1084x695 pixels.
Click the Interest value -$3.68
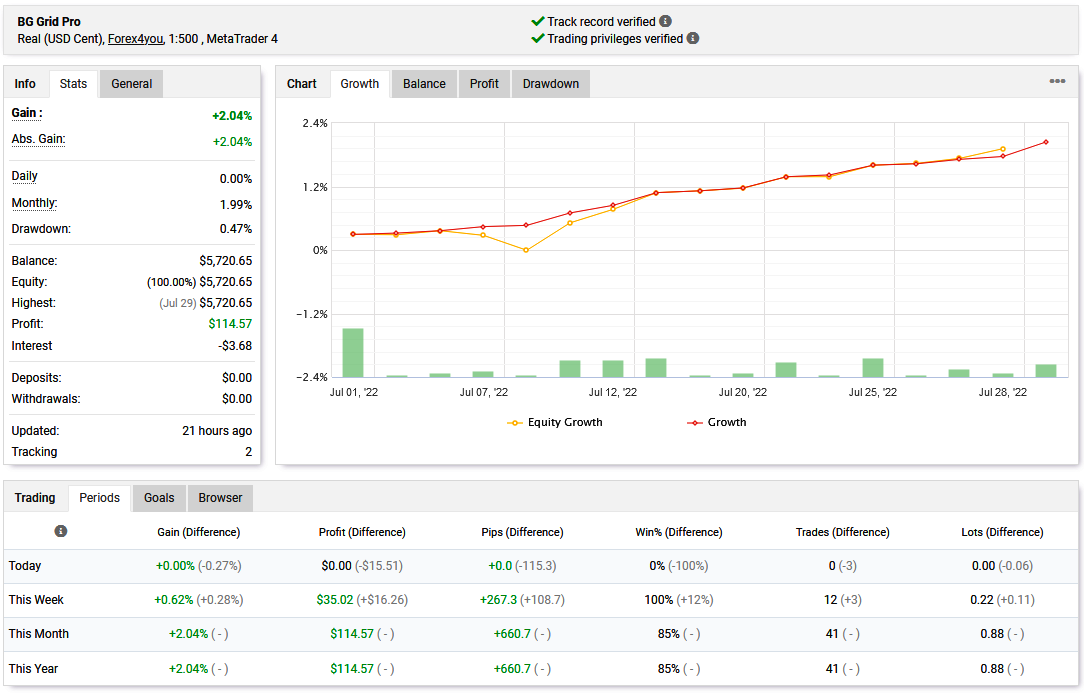[235, 346]
